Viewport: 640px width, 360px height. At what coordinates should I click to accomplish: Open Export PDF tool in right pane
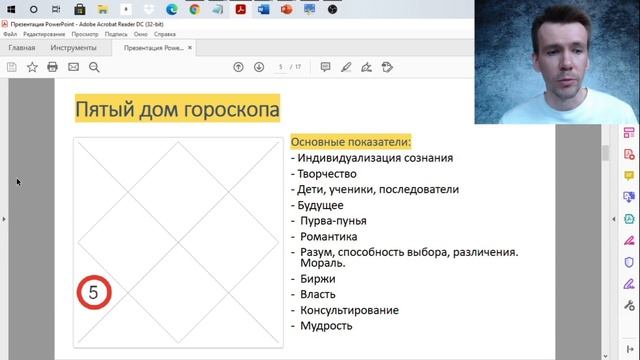[629, 198]
